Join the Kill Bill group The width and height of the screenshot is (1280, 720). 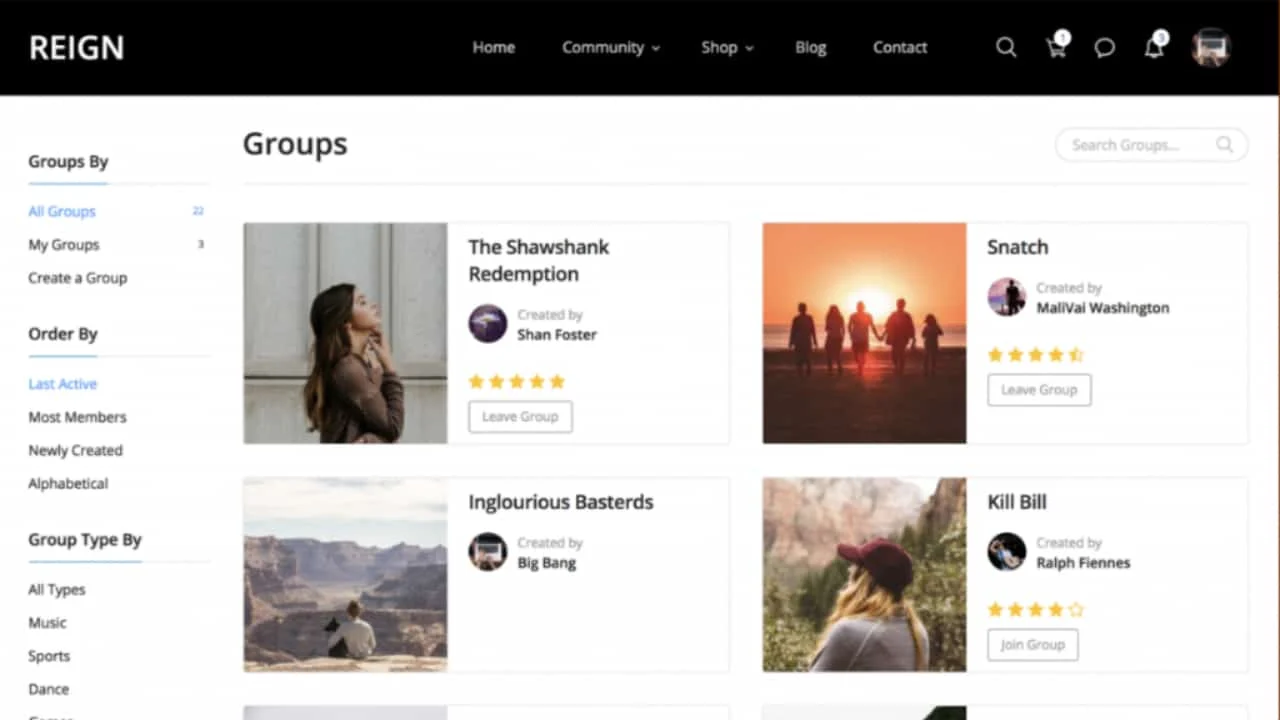pyautogui.click(x=1033, y=645)
